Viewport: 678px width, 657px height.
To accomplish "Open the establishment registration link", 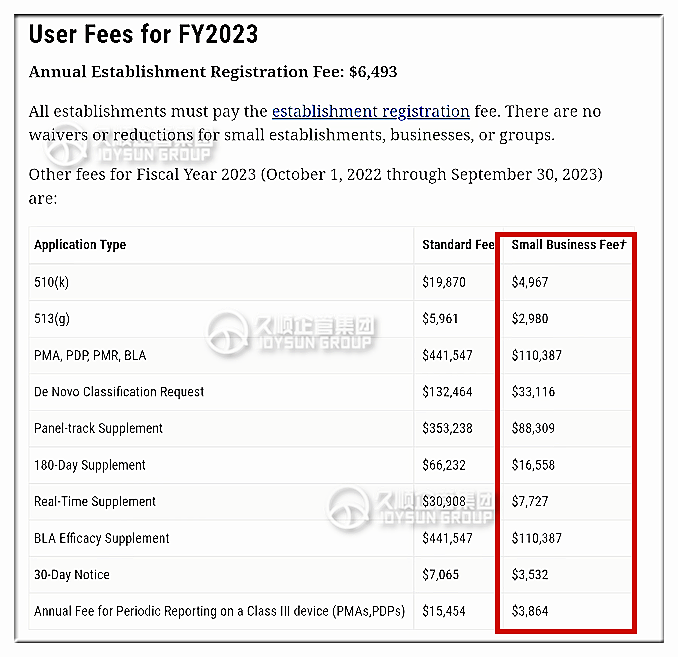I will coord(371,112).
